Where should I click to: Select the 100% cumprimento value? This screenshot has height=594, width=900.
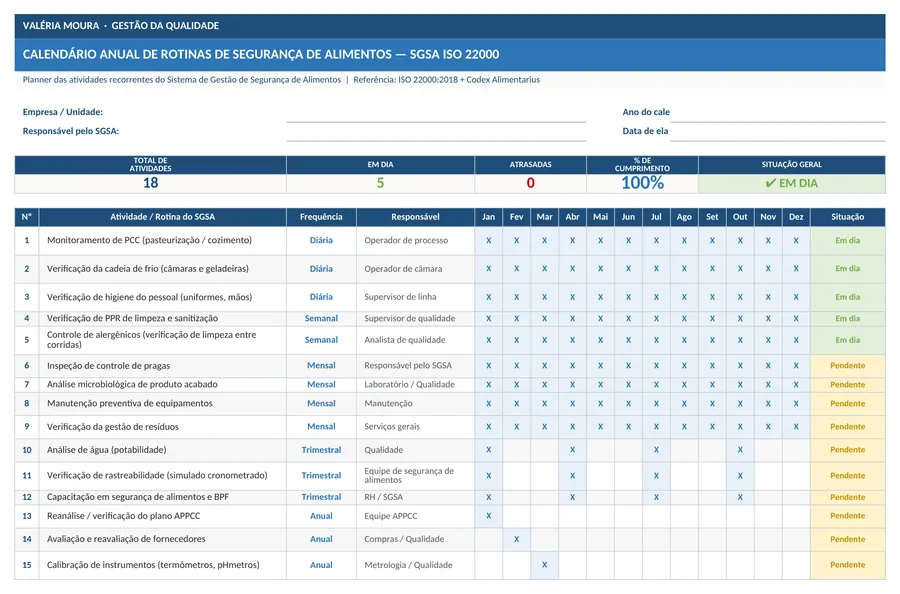click(642, 183)
